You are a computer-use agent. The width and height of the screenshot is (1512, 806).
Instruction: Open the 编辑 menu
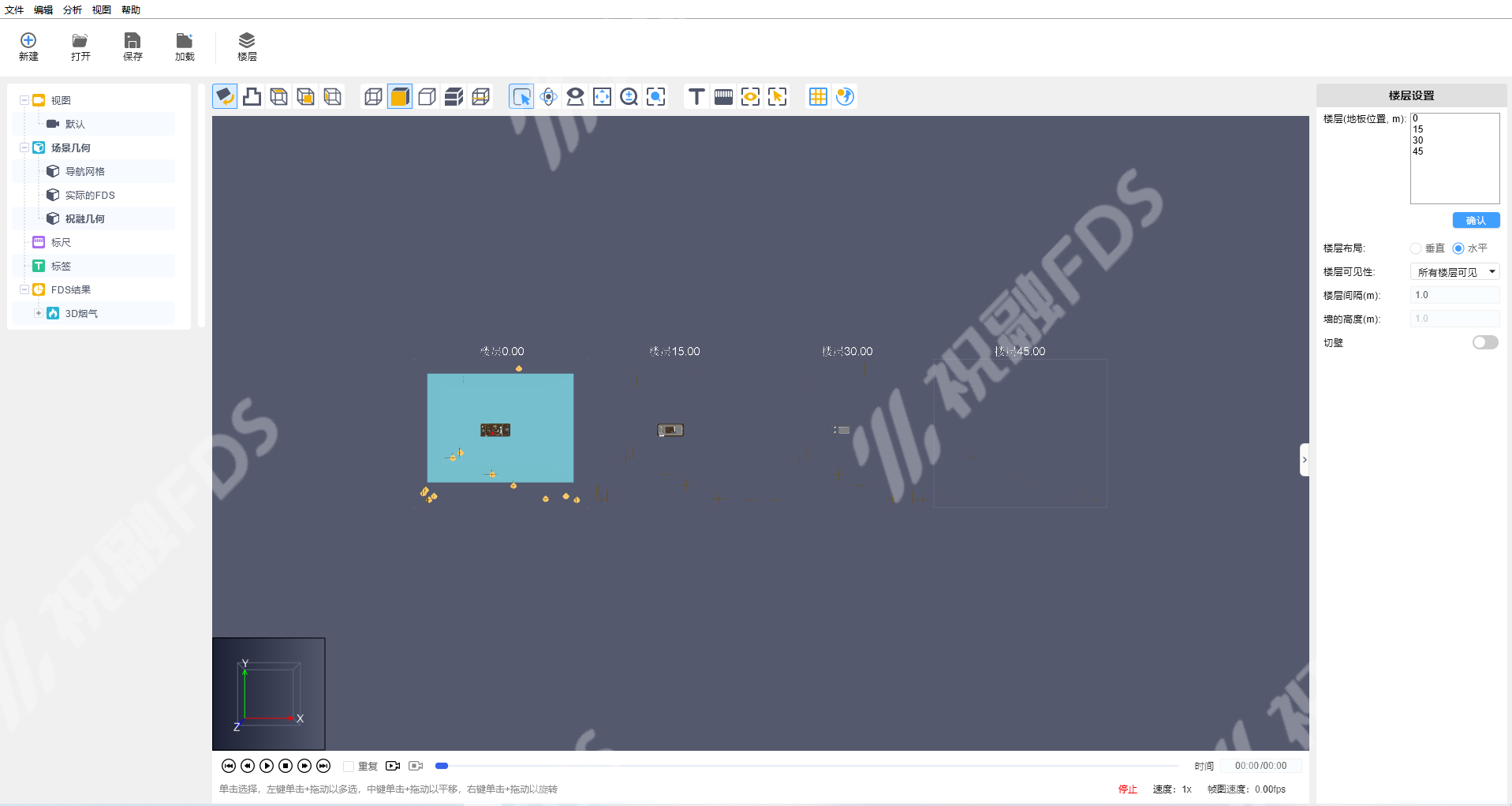tap(43, 9)
